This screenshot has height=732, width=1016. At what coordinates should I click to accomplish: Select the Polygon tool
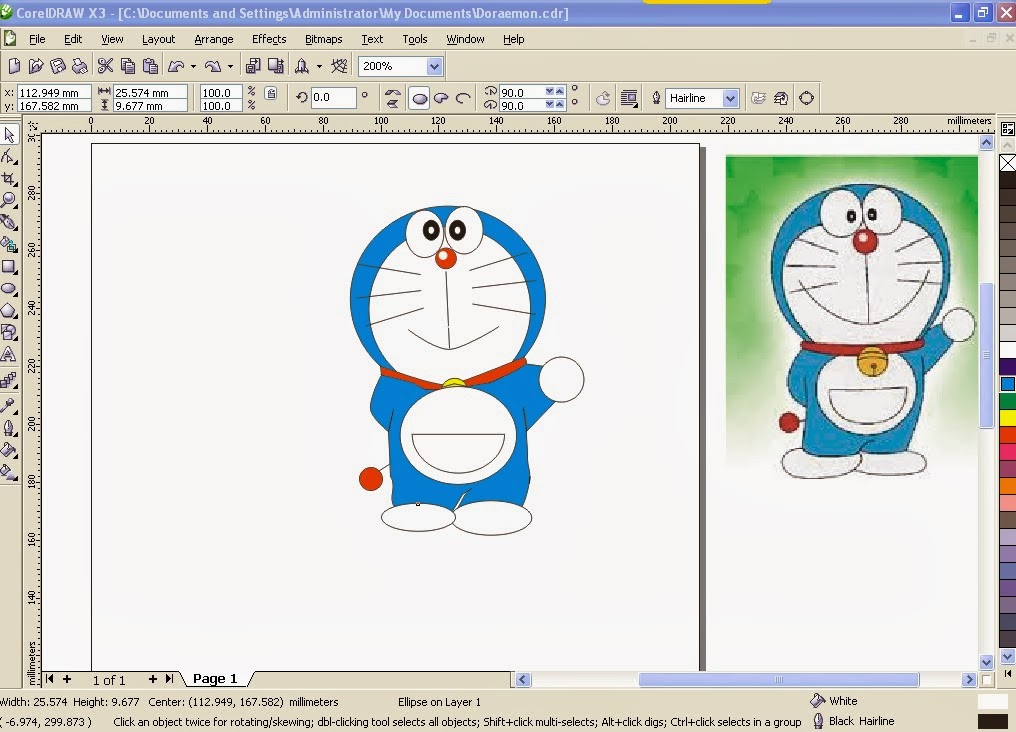click(x=9, y=310)
